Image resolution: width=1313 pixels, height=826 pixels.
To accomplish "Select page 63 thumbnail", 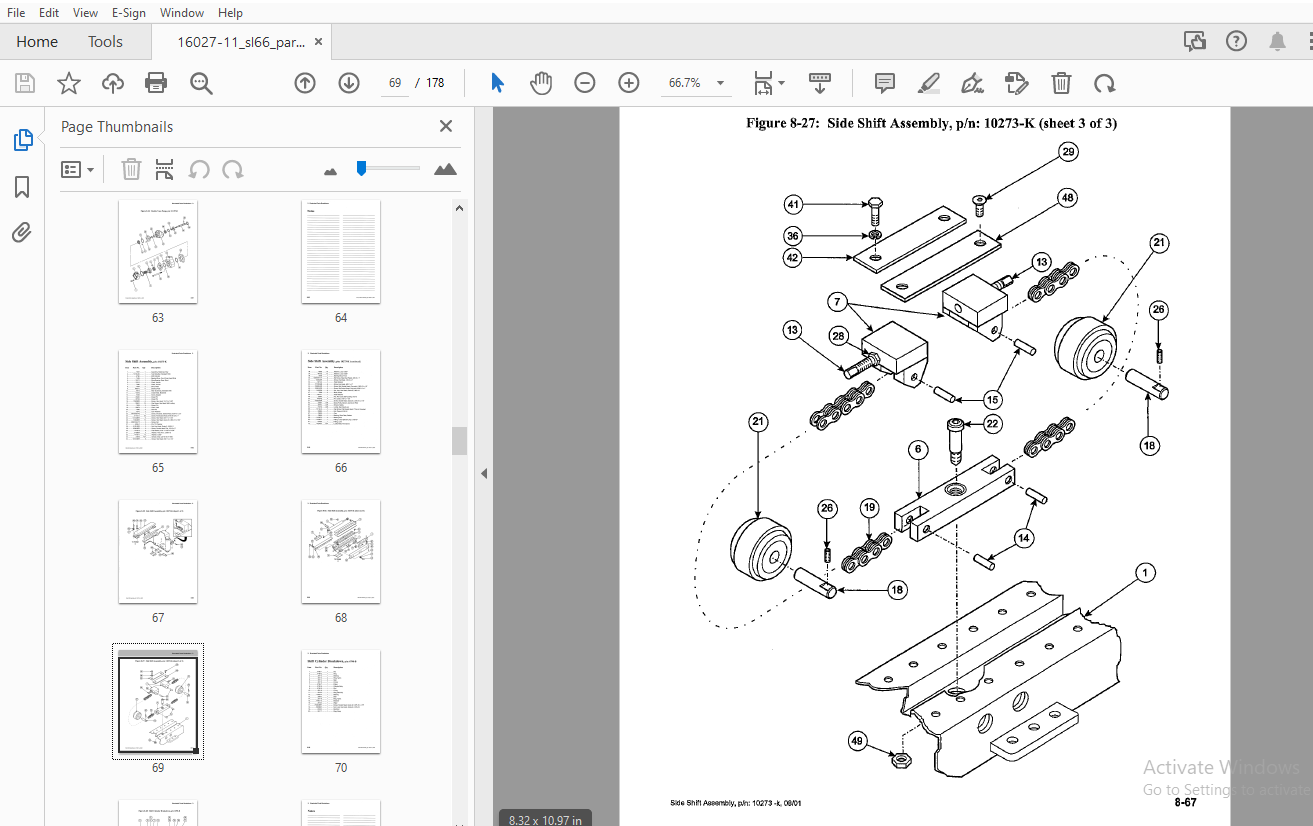I will 158,252.
